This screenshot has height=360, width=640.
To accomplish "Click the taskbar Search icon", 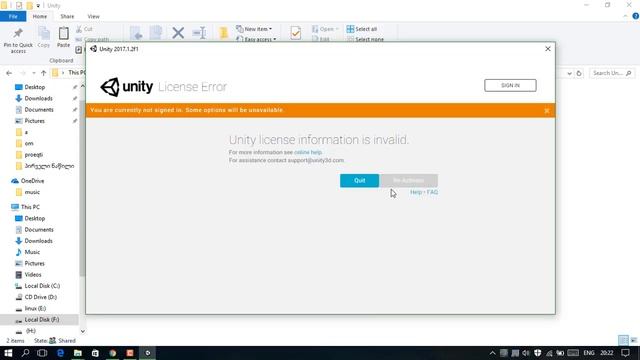I will coord(25,353).
